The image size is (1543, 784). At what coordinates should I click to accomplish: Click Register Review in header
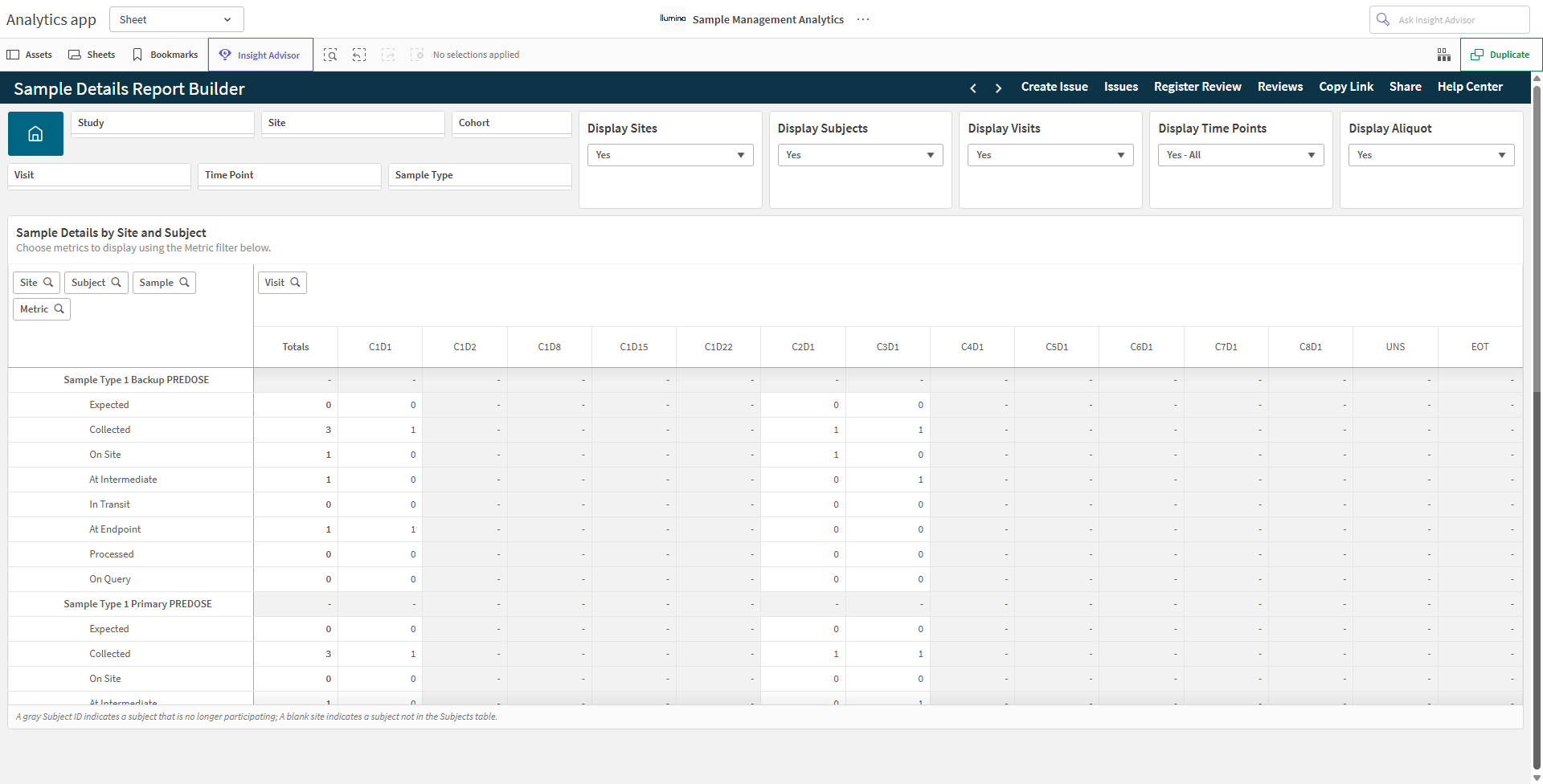pos(1197,87)
